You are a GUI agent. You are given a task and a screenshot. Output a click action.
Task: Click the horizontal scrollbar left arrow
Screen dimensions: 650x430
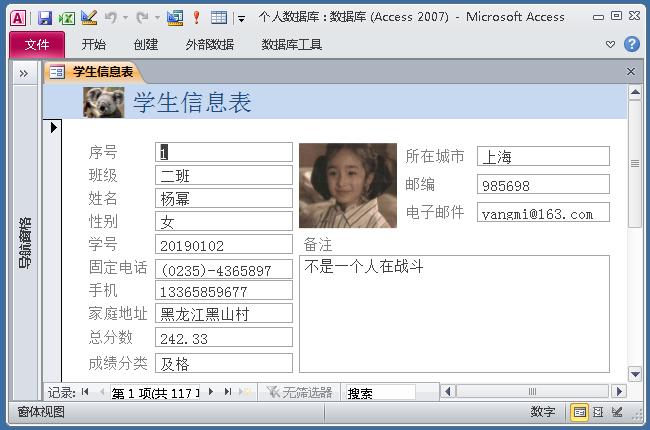click(x=448, y=391)
